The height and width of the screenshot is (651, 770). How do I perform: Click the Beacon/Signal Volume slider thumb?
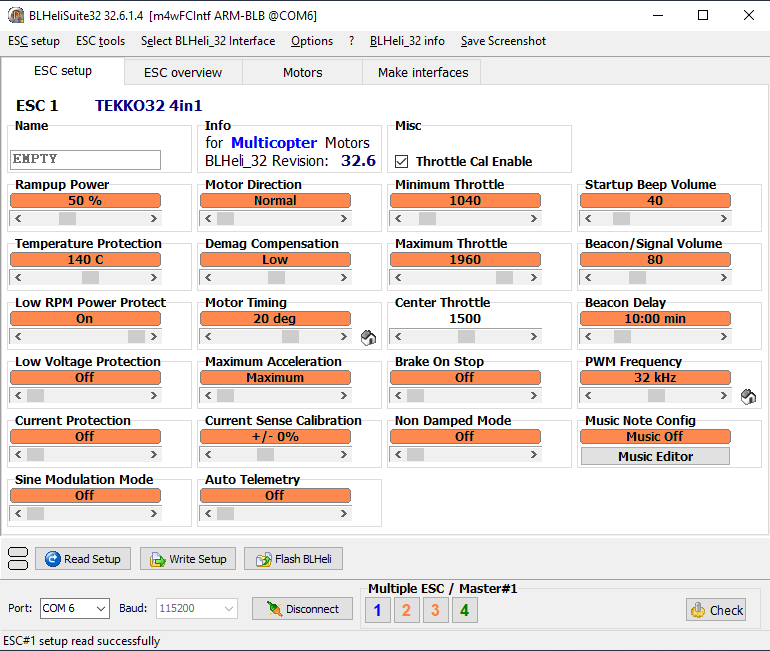[637, 277]
